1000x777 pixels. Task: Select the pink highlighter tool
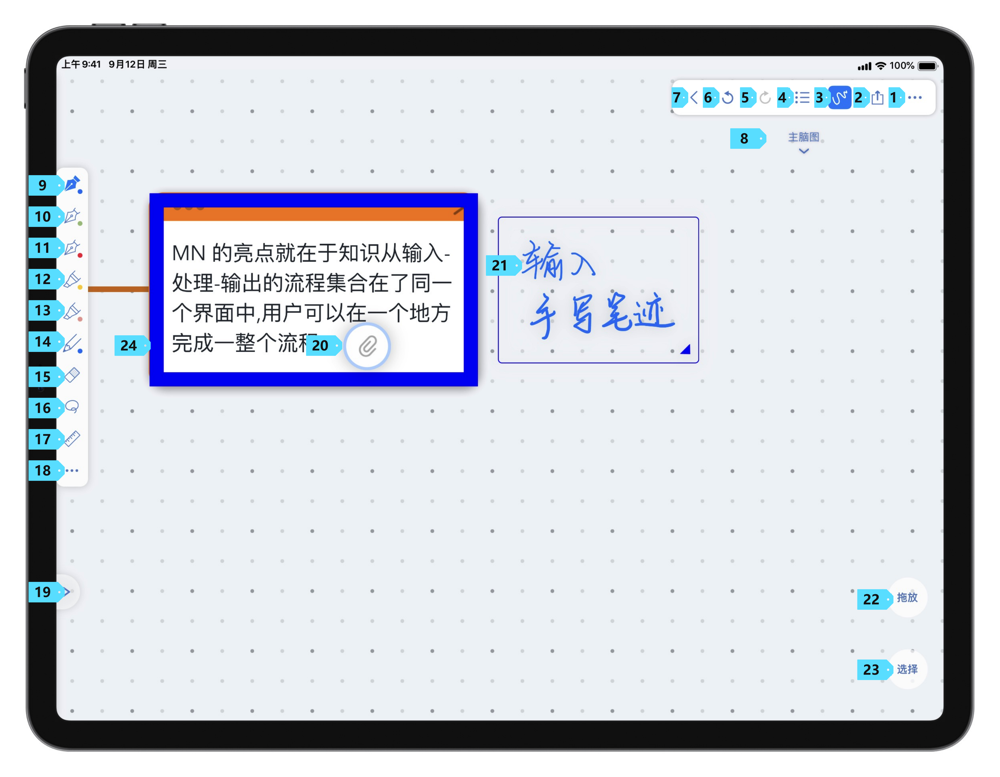click(x=73, y=311)
